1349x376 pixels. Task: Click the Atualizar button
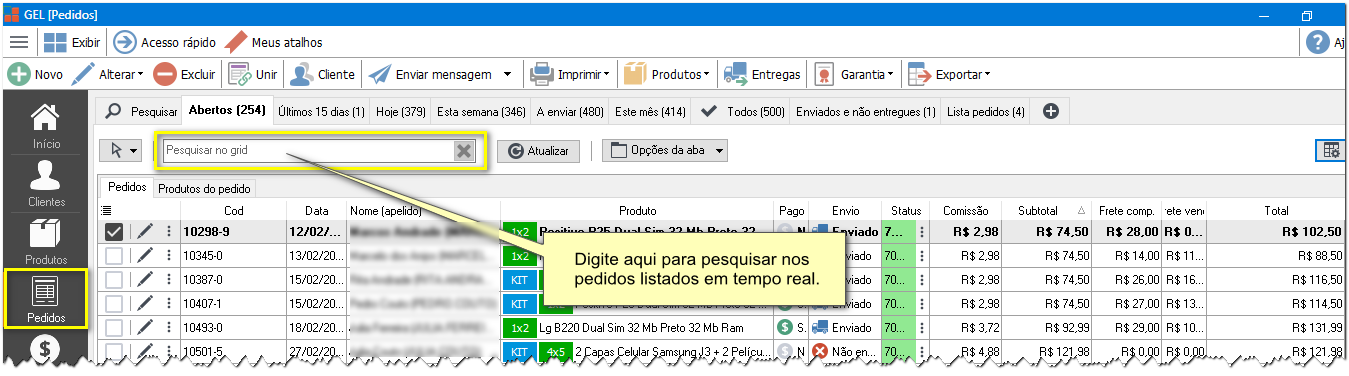click(538, 151)
